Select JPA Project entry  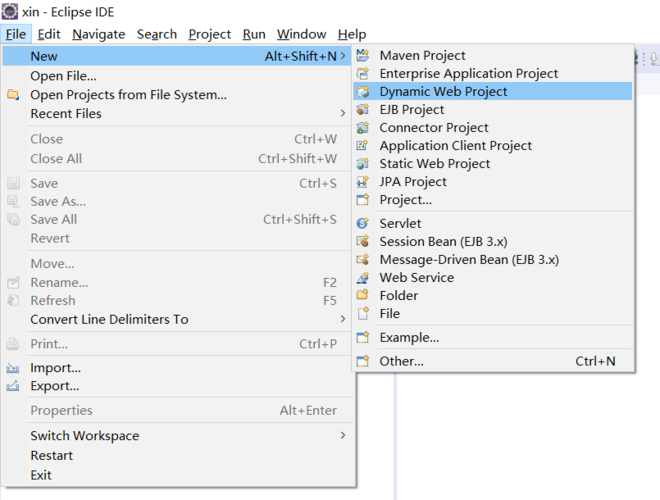492,182
